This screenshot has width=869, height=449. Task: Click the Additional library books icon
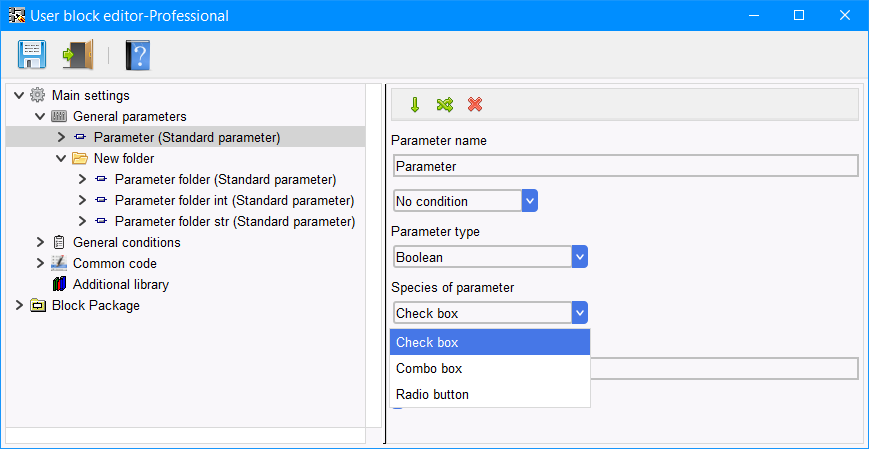click(59, 284)
